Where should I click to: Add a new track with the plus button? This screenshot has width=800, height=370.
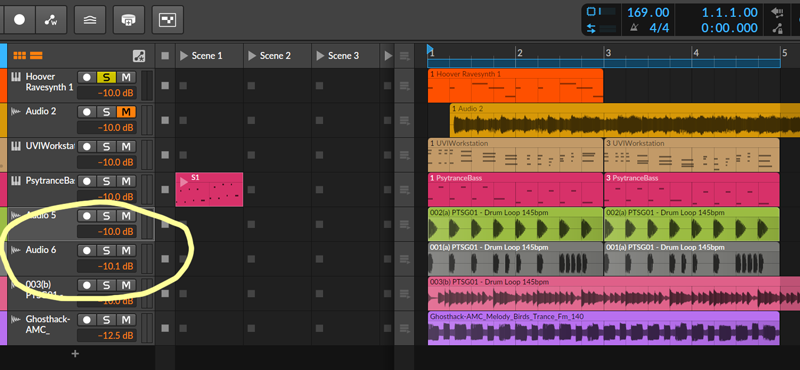tap(75, 354)
